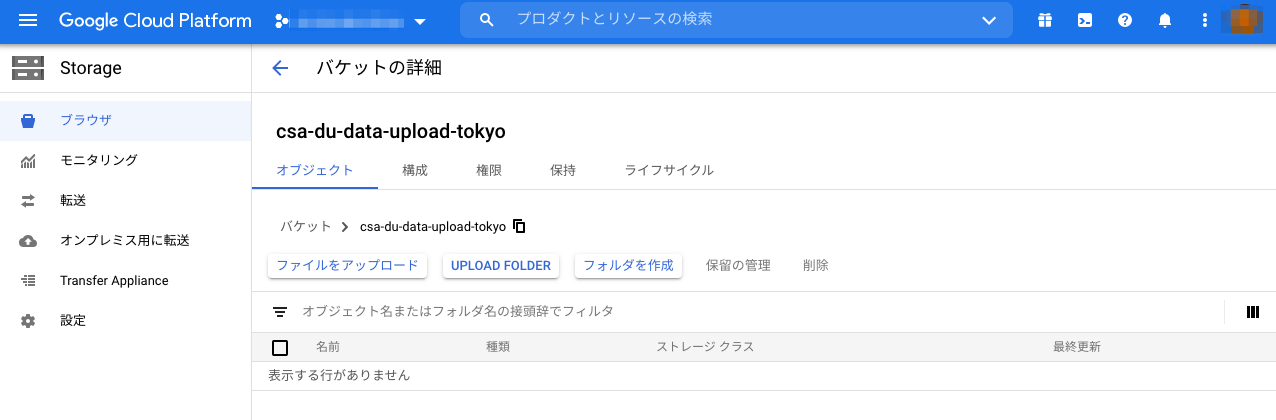
Task: Expand the search bar chevron
Action: tap(989, 20)
